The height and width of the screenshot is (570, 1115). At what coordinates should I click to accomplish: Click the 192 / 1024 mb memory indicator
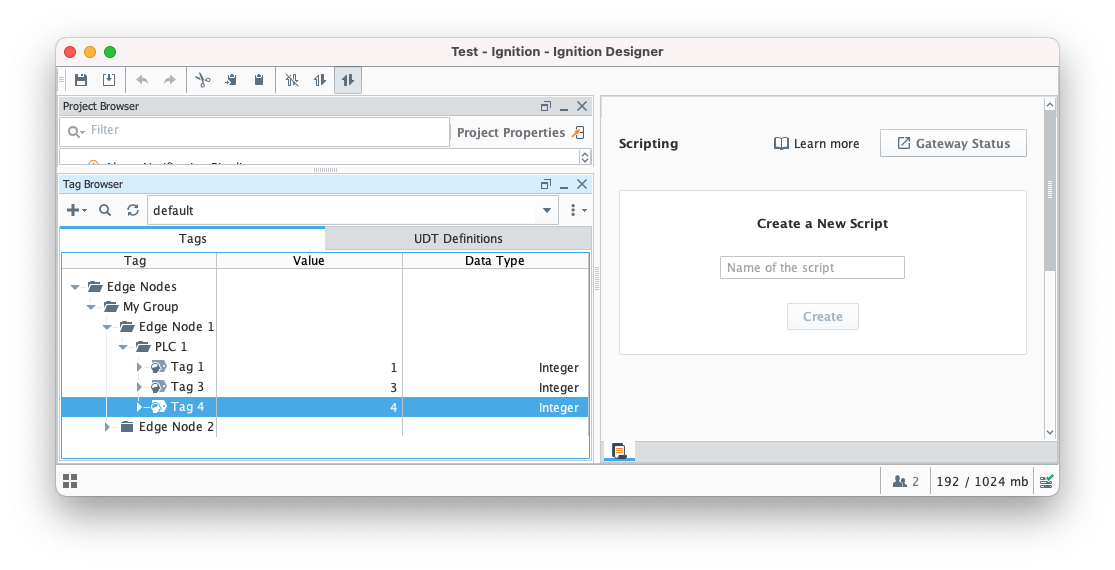click(x=982, y=481)
